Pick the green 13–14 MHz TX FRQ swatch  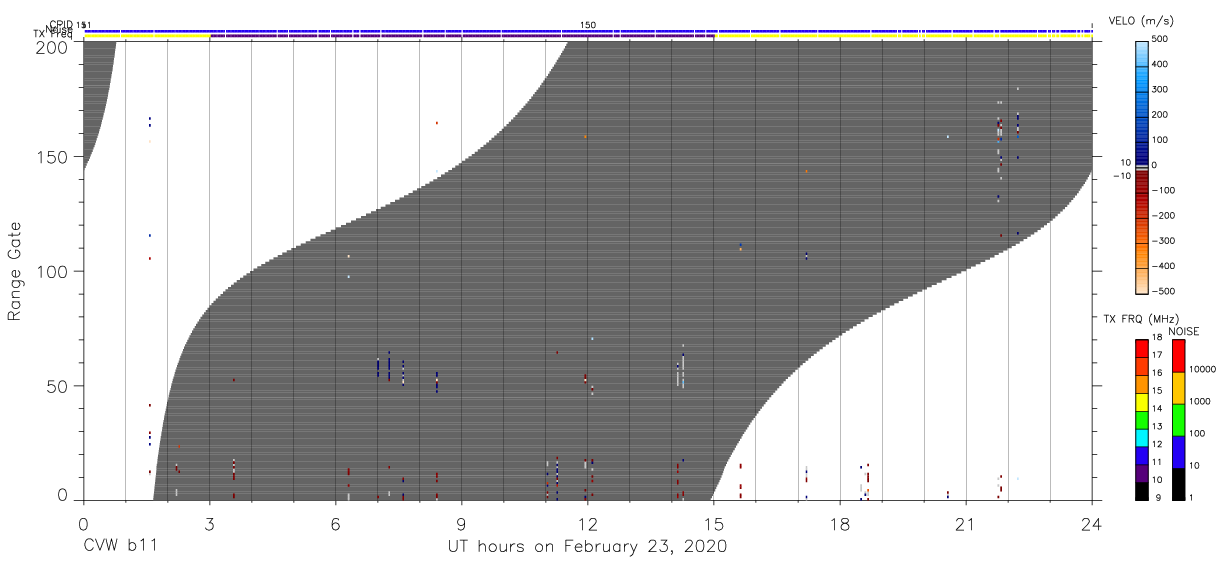pos(1141,419)
